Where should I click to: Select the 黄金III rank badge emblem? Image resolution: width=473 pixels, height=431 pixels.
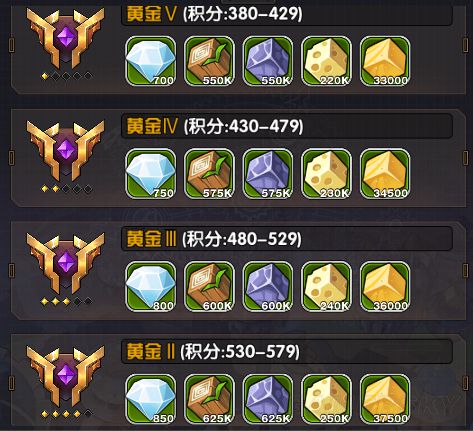[x=65, y=268]
